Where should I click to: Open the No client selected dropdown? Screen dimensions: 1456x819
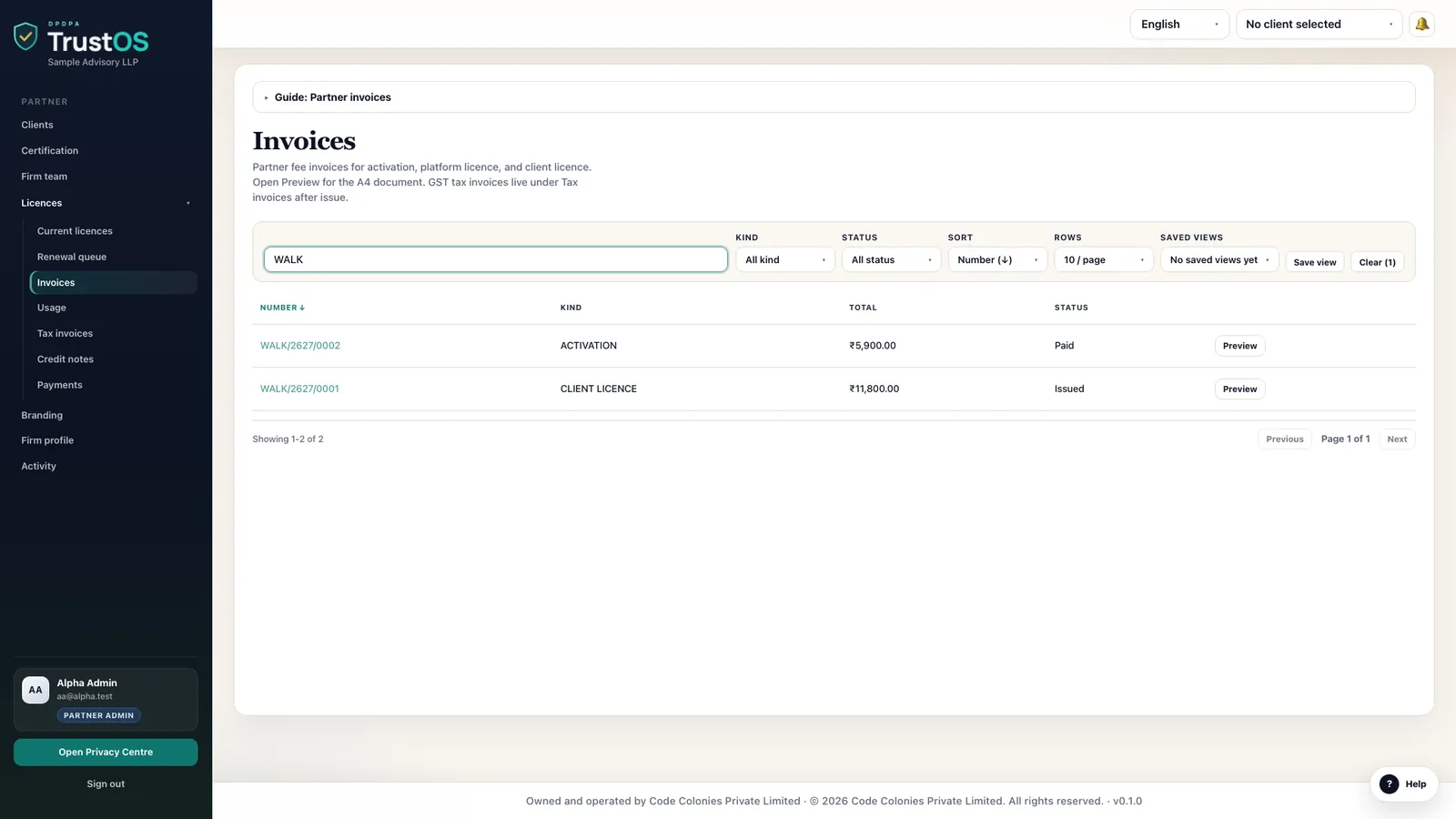[1319, 25]
